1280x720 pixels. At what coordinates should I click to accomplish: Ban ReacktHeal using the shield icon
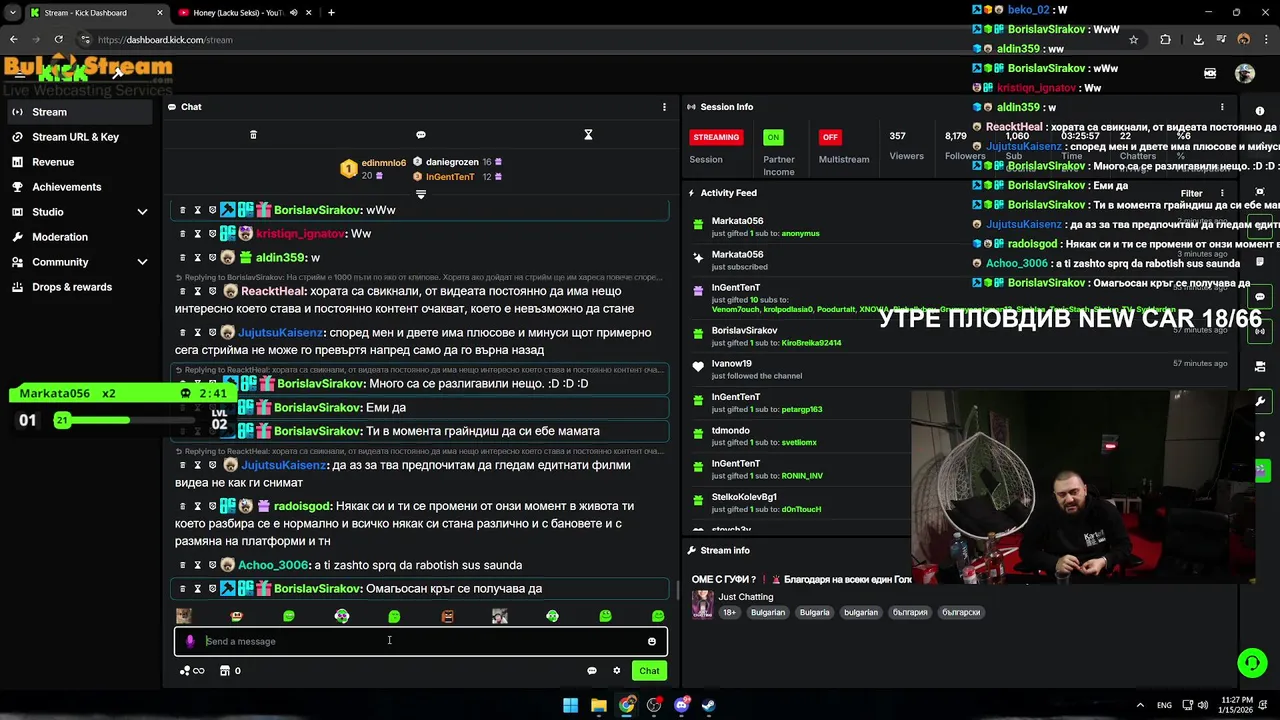tap(212, 291)
